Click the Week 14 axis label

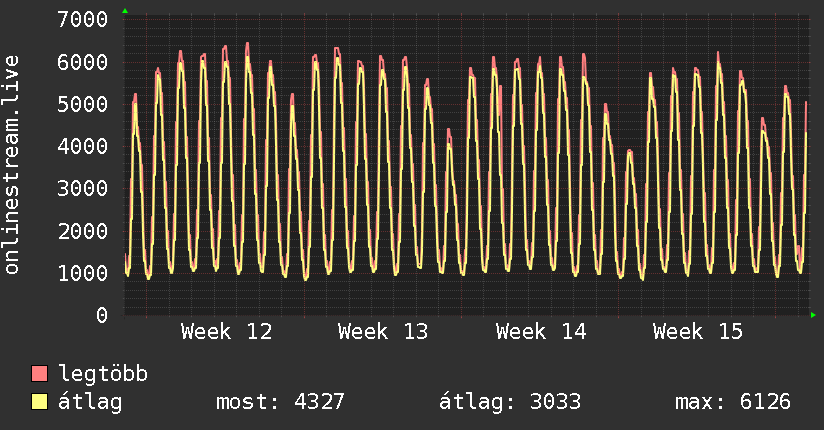[x=542, y=332]
